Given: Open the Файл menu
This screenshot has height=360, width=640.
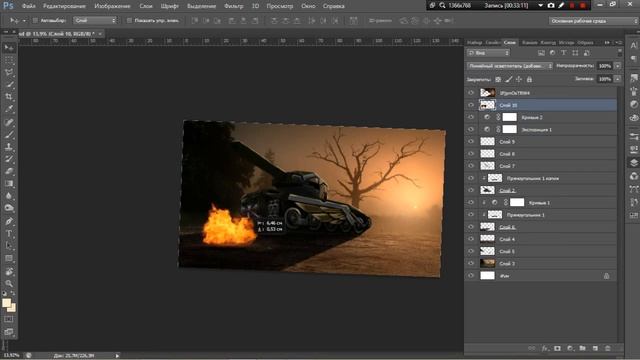Looking at the screenshot, I should [x=28, y=6].
